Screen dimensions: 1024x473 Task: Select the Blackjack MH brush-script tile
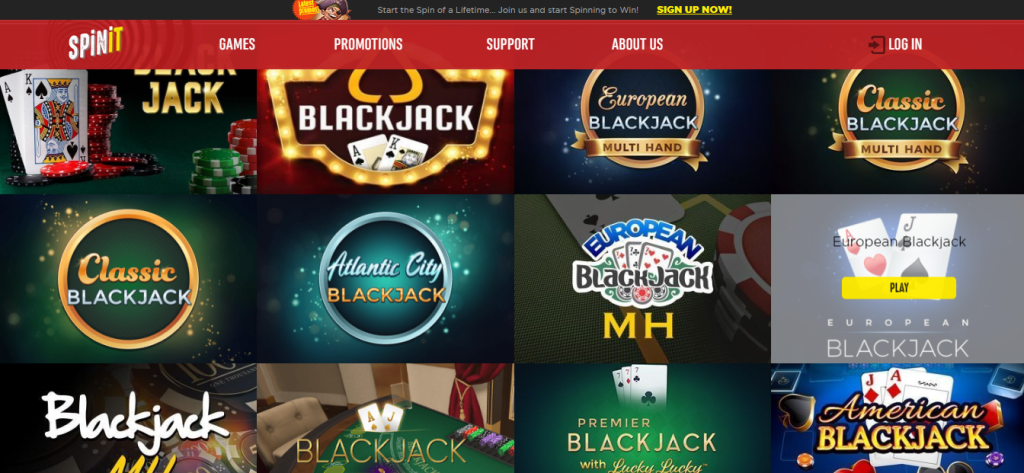(128, 418)
